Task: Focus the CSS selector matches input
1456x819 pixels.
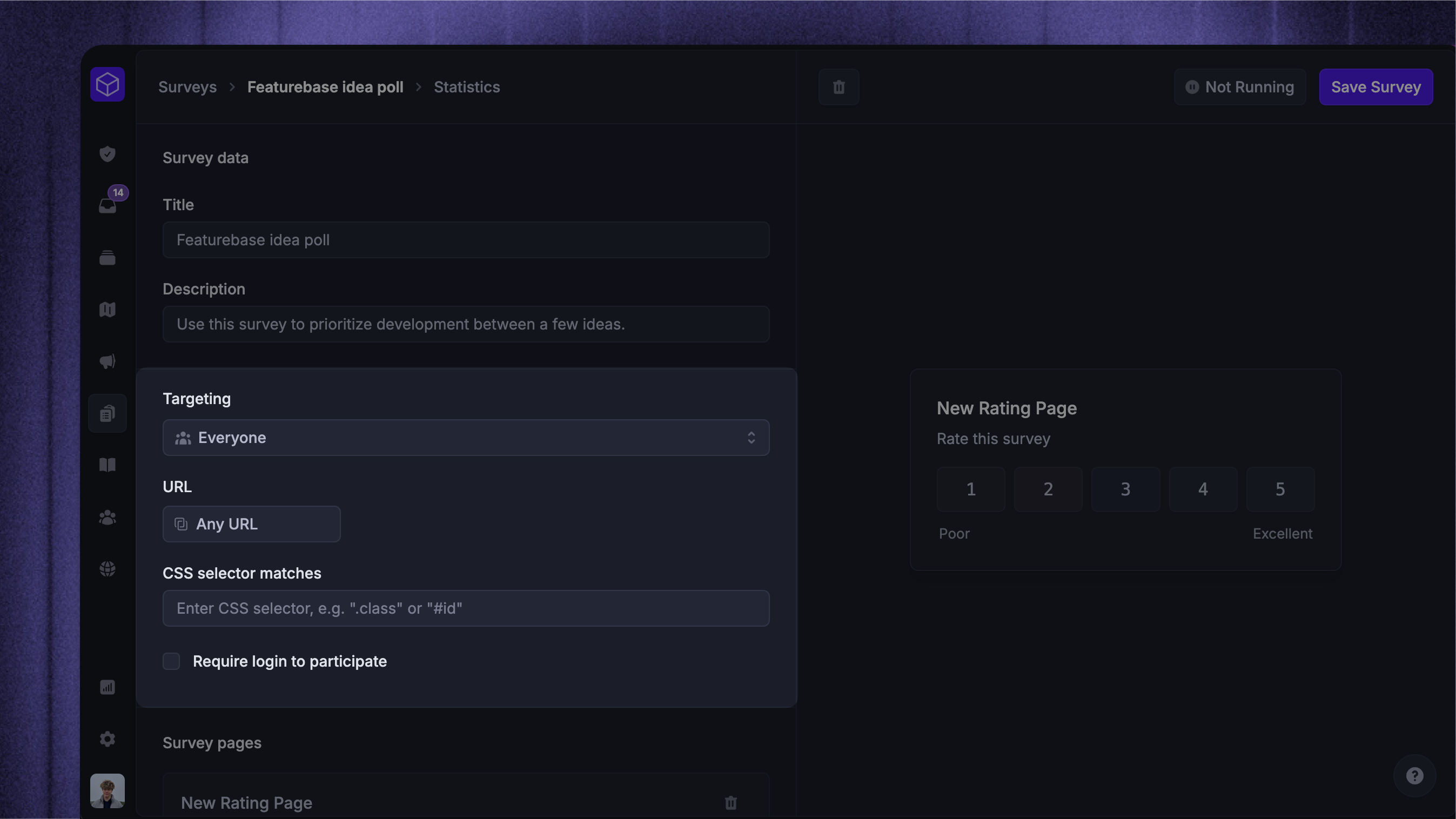Action: tap(466, 608)
